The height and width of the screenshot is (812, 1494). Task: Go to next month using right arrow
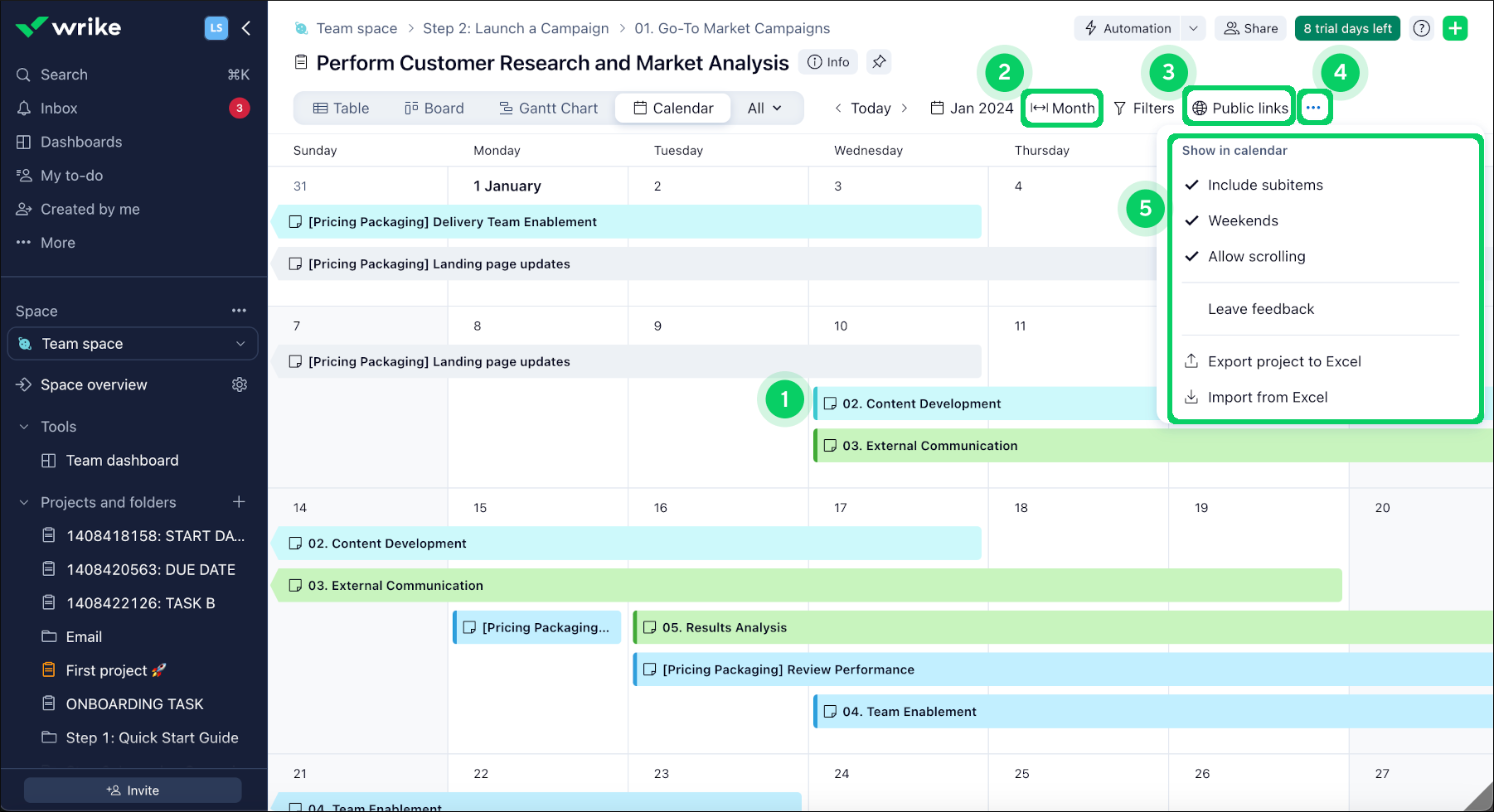click(x=905, y=109)
